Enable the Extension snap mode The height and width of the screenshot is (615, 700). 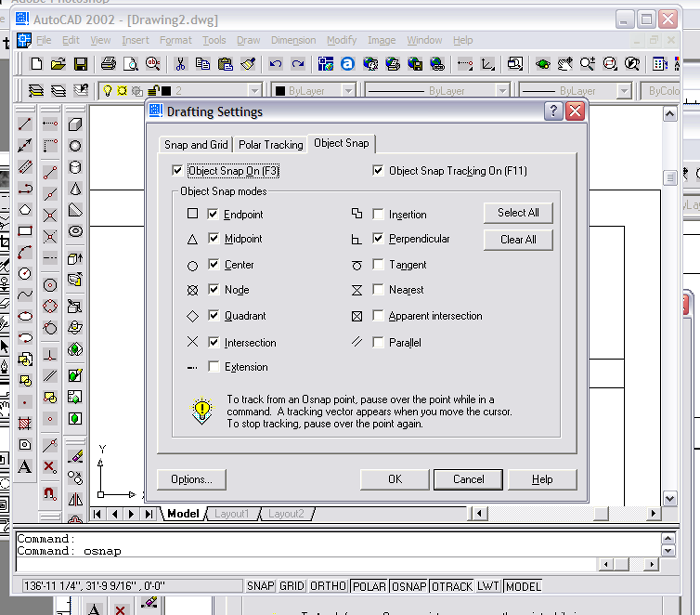click(x=213, y=367)
